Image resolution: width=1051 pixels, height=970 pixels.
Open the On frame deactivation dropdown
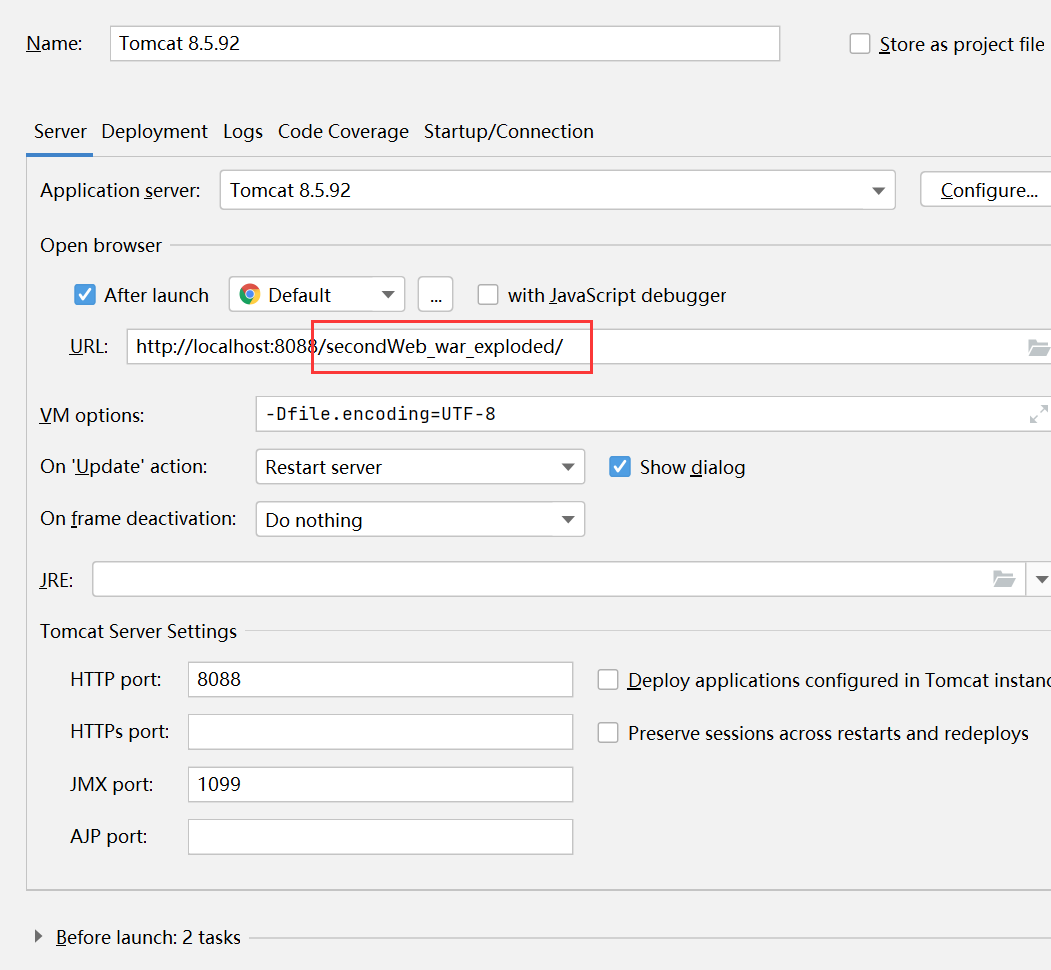coord(420,520)
